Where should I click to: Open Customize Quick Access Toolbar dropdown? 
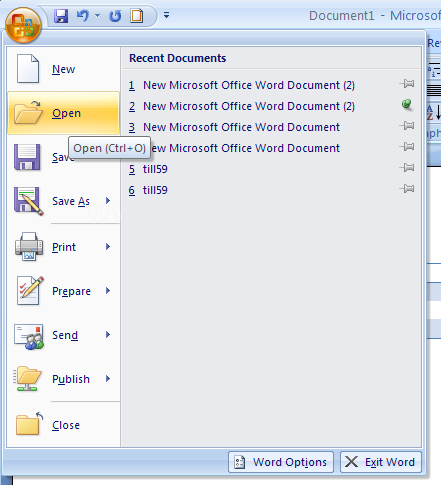pyautogui.click(x=166, y=15)
